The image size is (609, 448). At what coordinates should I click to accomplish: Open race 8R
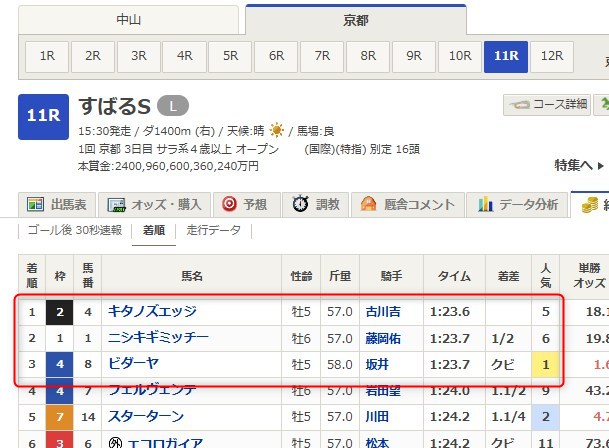368,57
